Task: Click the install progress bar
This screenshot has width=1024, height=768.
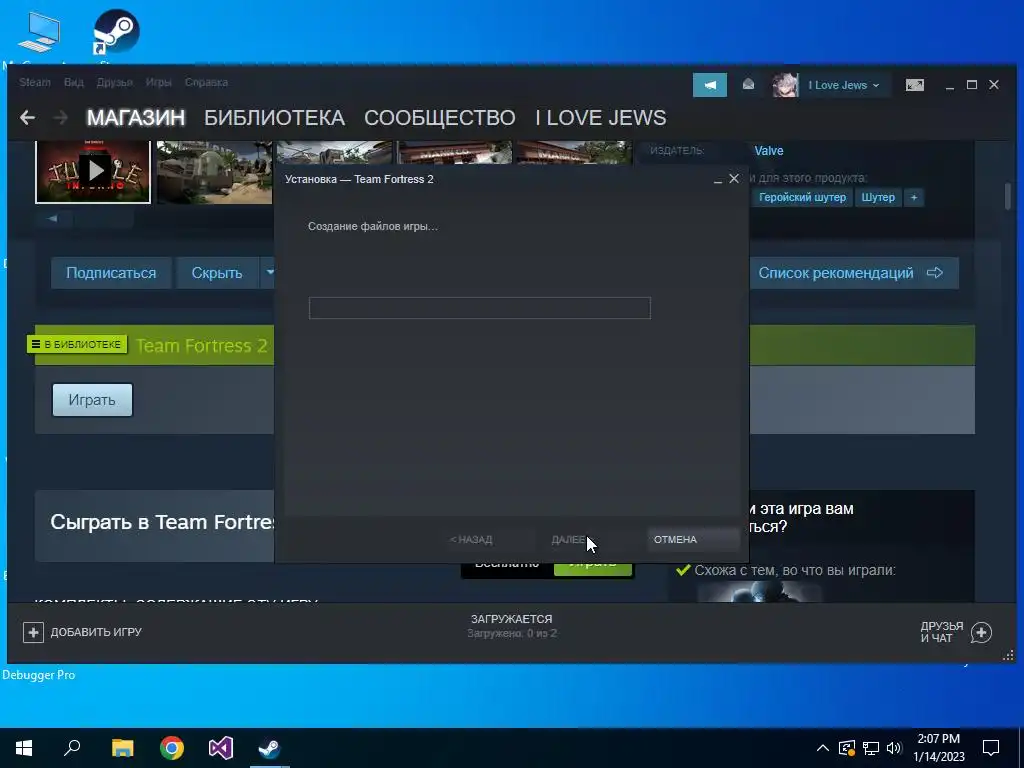Action: (479, 308)
